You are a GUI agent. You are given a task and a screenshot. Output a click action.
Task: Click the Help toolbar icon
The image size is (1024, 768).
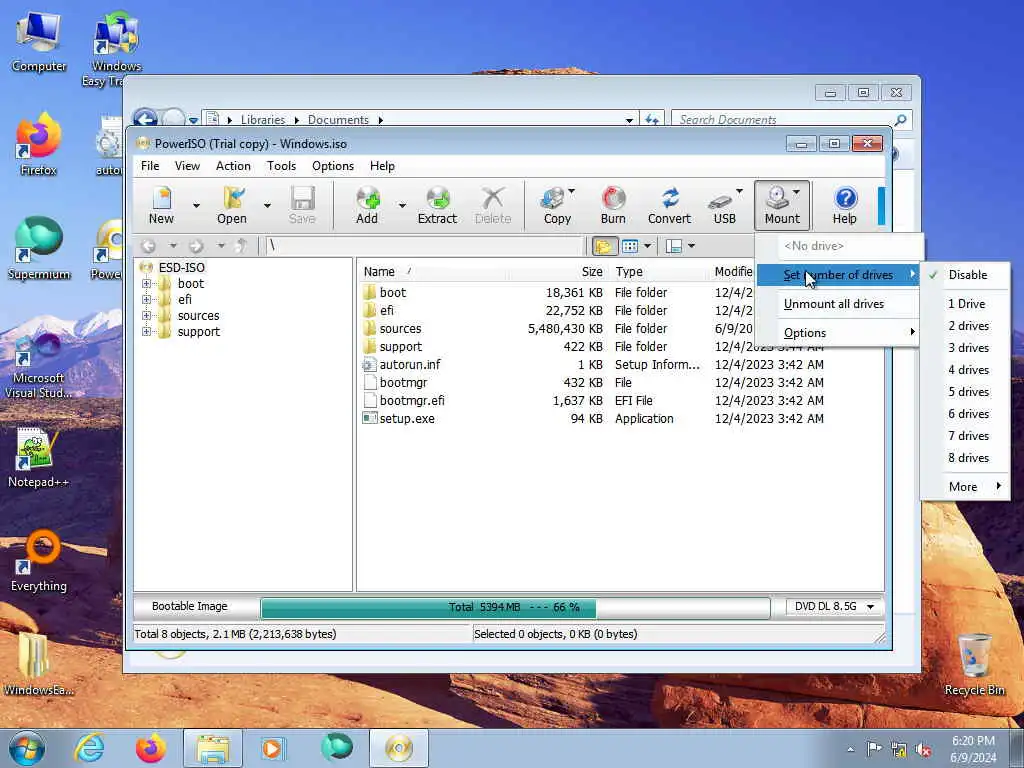coord(844,205)
